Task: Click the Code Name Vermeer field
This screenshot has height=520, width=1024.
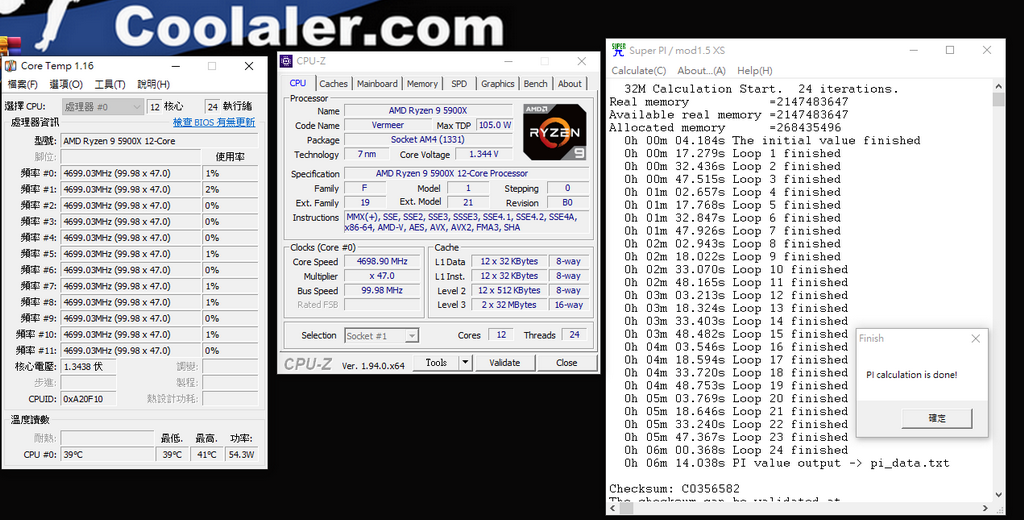Action: pos(388,125)
